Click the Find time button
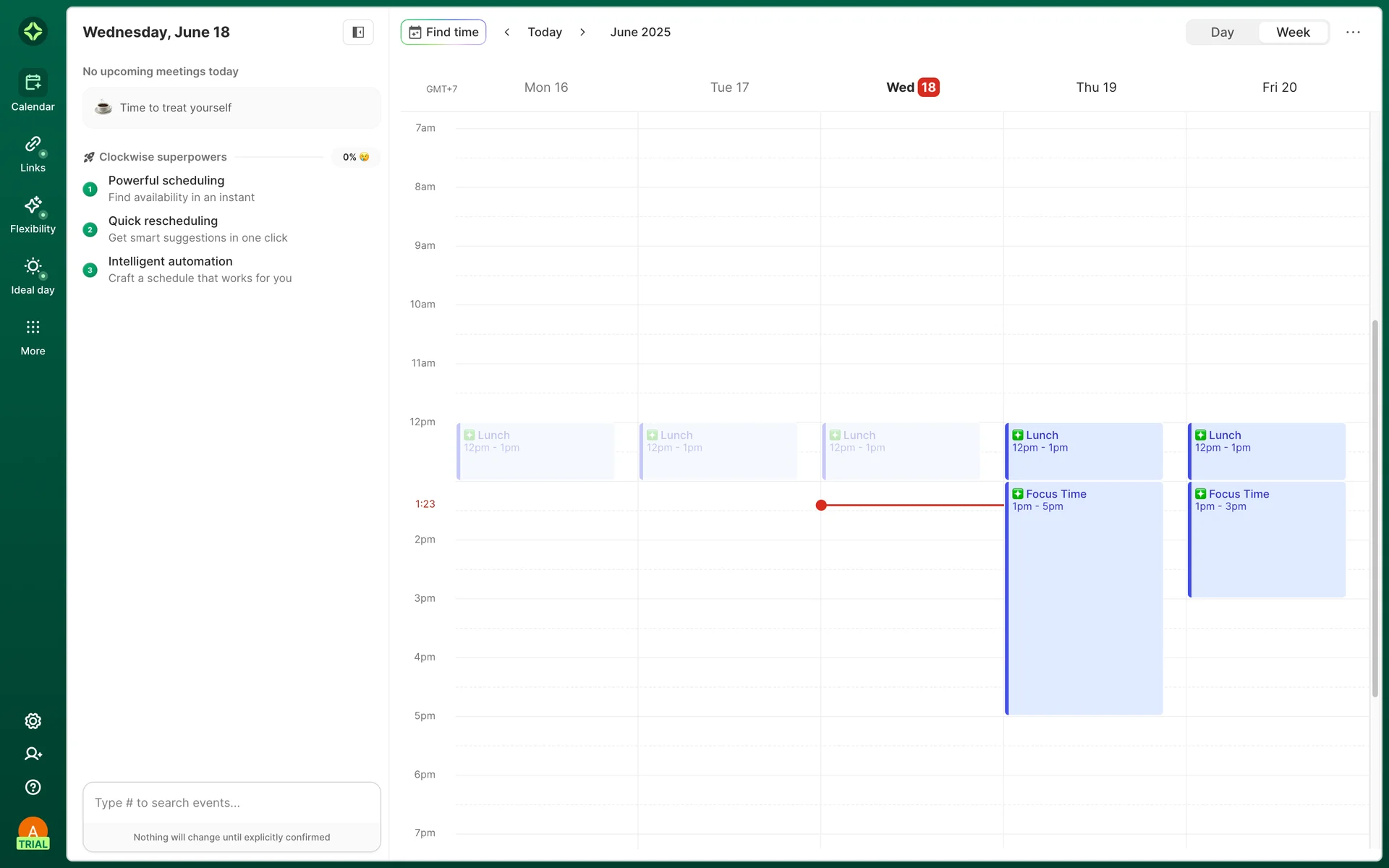Viewport: 1389px width, 868px height. pos(443,32)
